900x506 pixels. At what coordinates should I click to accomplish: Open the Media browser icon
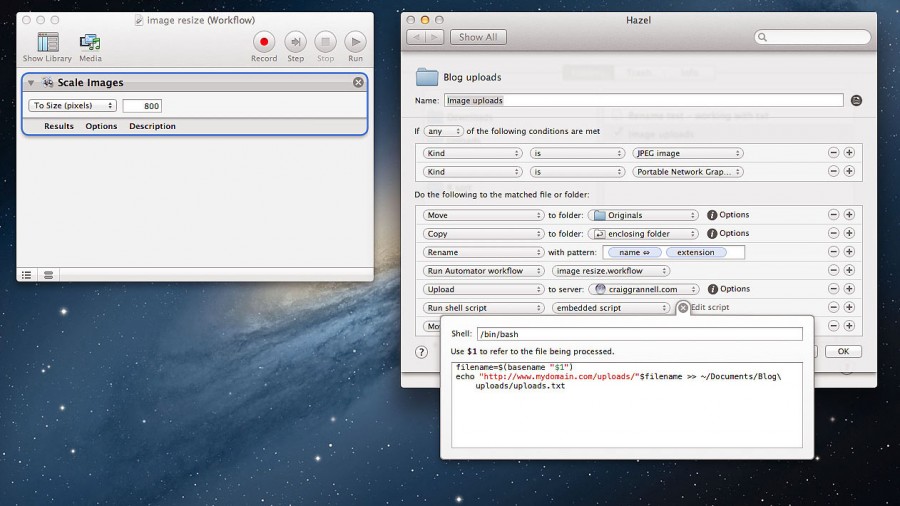(90, 42)
